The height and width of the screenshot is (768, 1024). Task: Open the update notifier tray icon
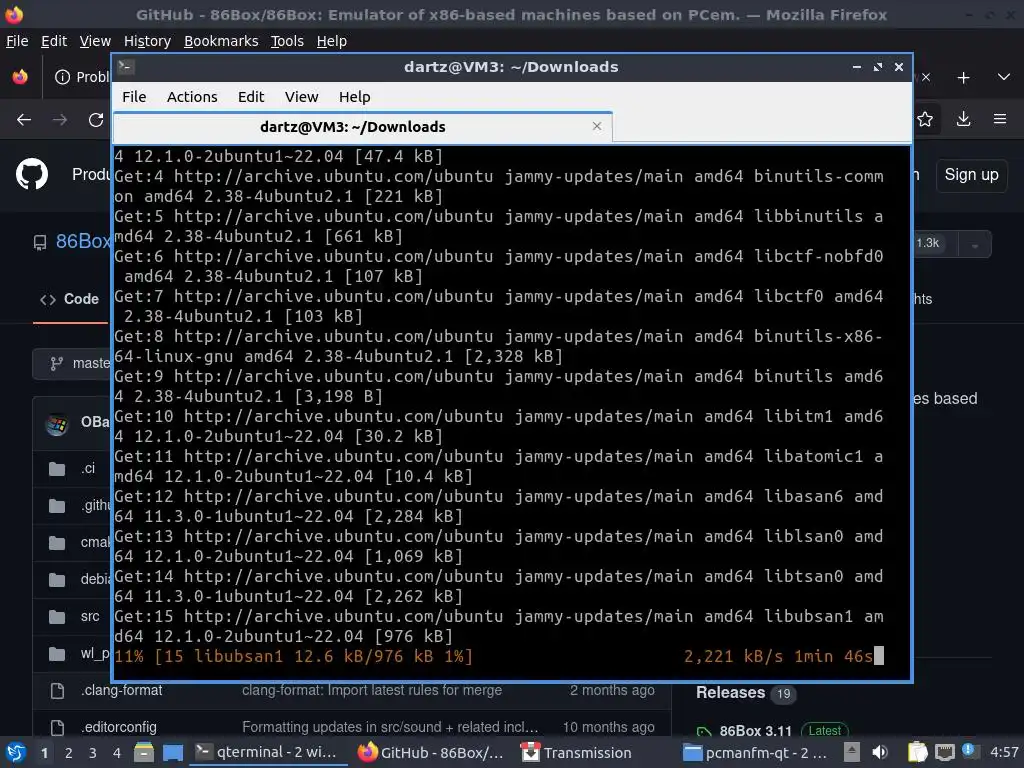pyautogui.click(x=968, y=751)
